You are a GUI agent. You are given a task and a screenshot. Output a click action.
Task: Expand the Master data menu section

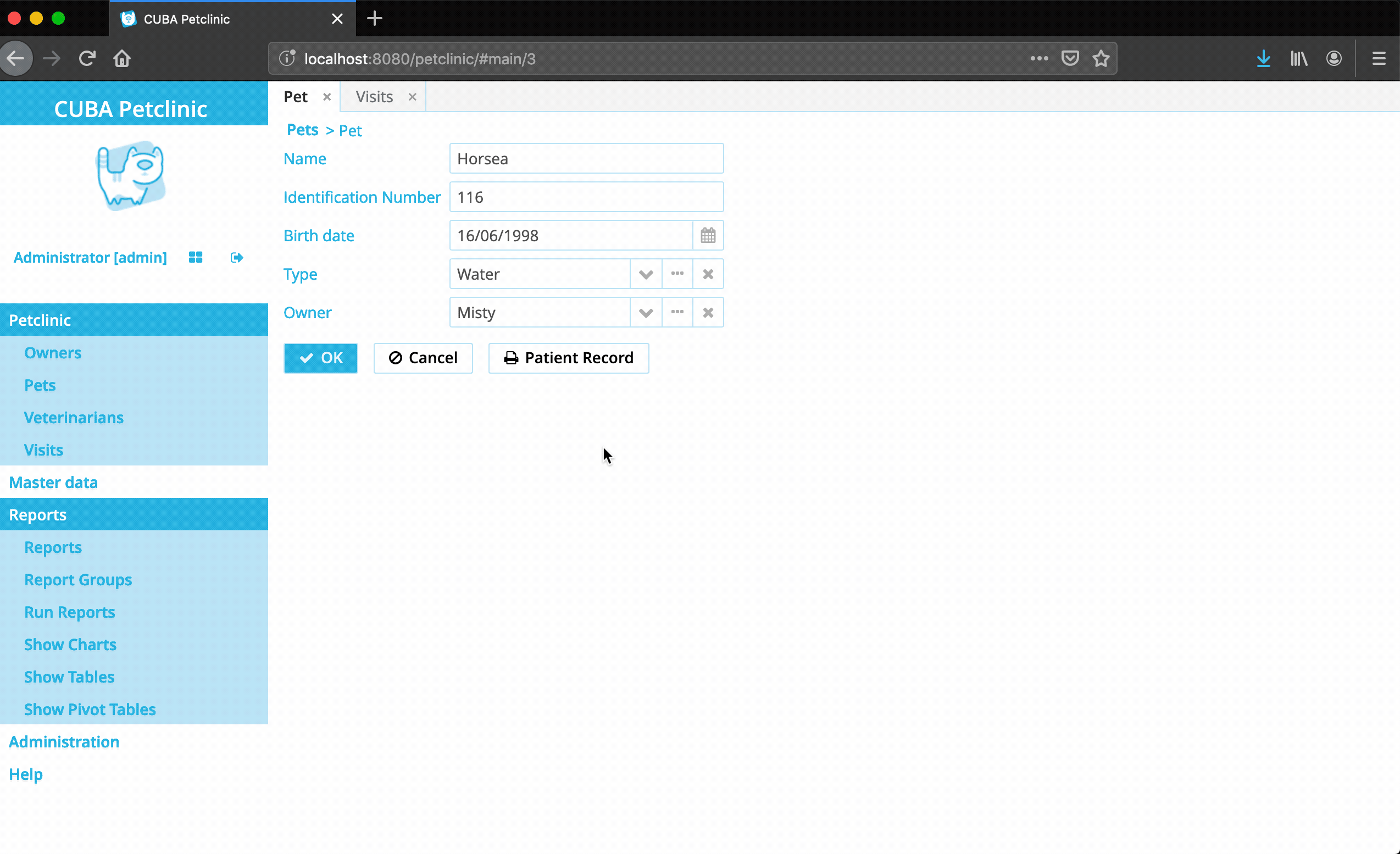point(53,482)
